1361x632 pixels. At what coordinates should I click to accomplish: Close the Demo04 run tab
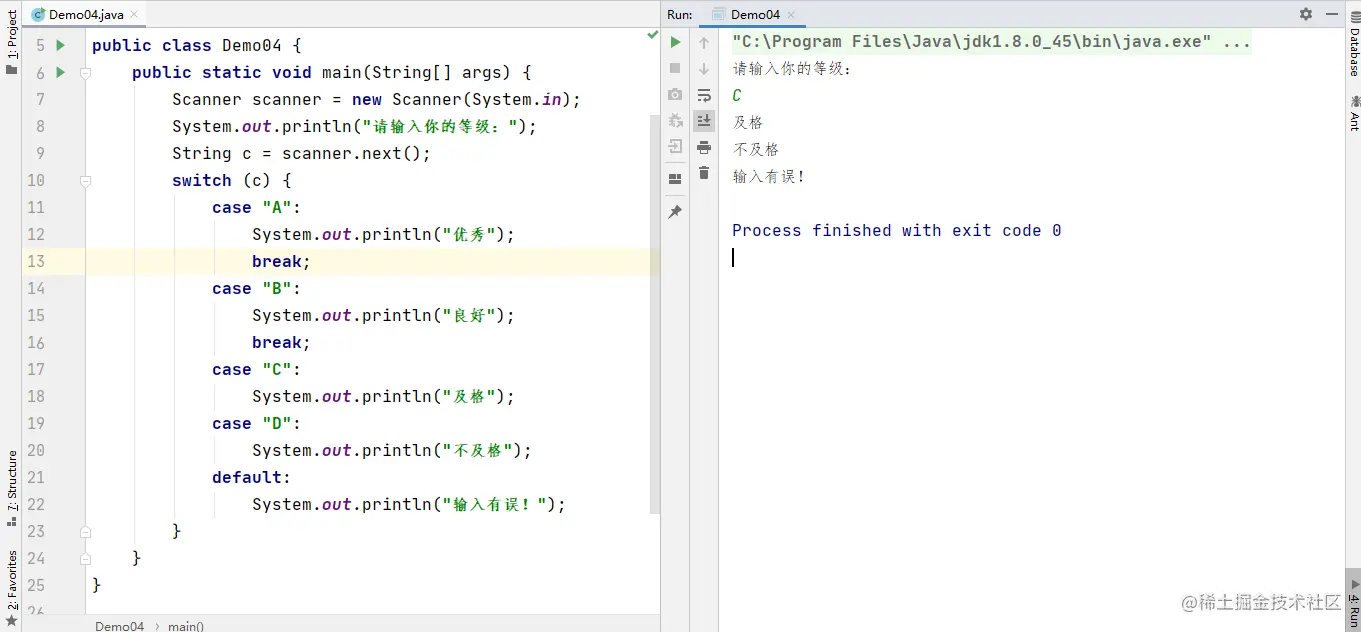[x=793, y=15]
